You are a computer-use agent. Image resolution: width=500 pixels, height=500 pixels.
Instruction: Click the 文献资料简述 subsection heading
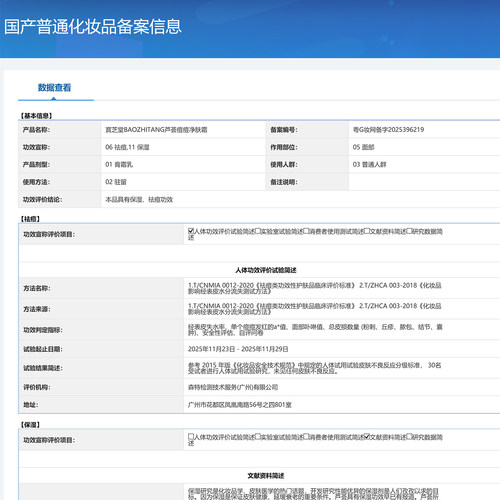(266, 476)
